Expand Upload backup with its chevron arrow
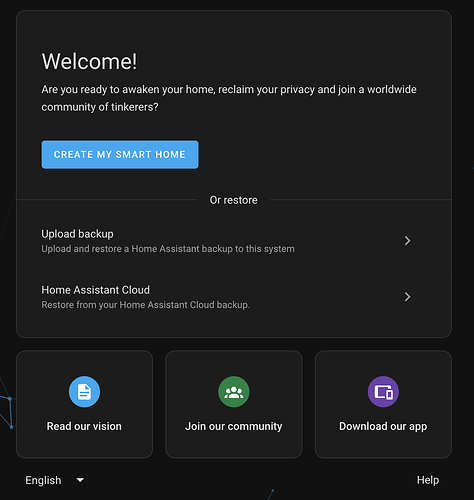Image resolution: width=474 pixels, height=500 pixels. 407,241
